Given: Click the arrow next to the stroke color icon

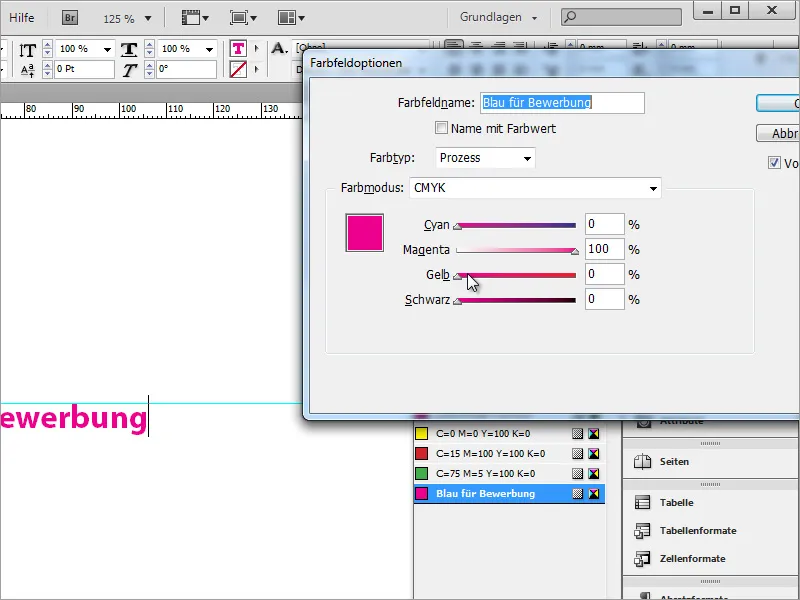Looking at the screenshot, I should pos(257,69).
